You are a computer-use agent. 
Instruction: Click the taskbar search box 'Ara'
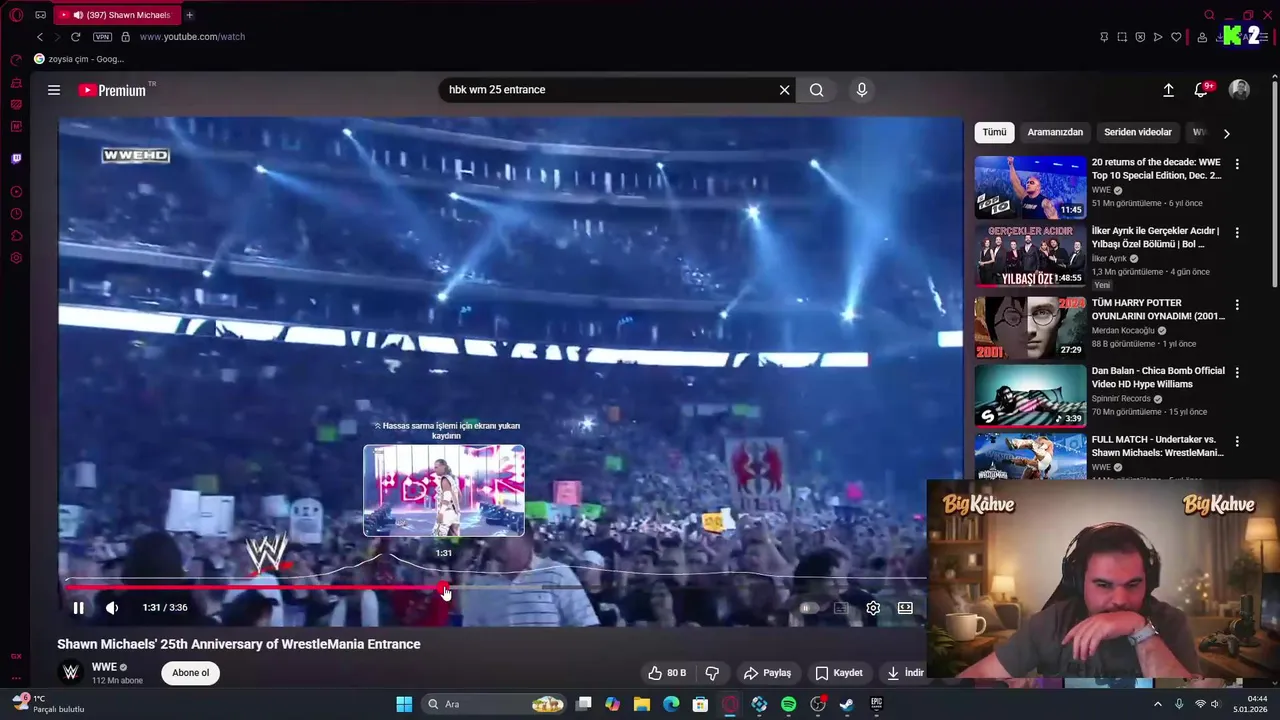tap(493, 704)
